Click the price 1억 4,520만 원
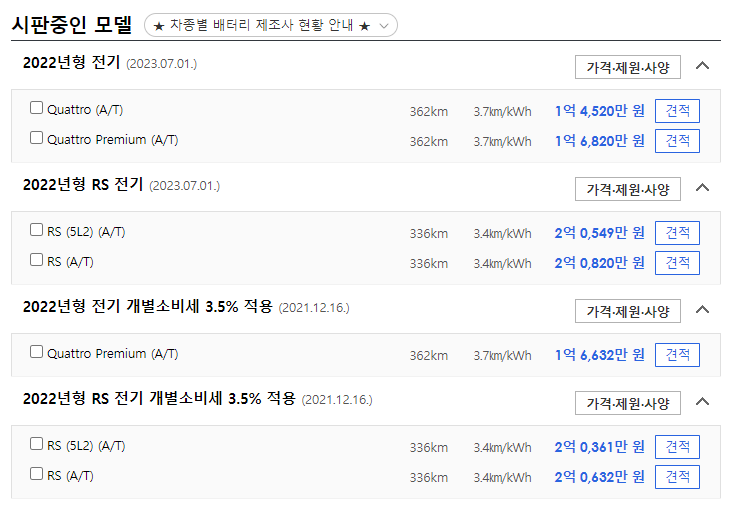Screen dimensions: 738x507 pyautogui.click(x=600, y=111)
